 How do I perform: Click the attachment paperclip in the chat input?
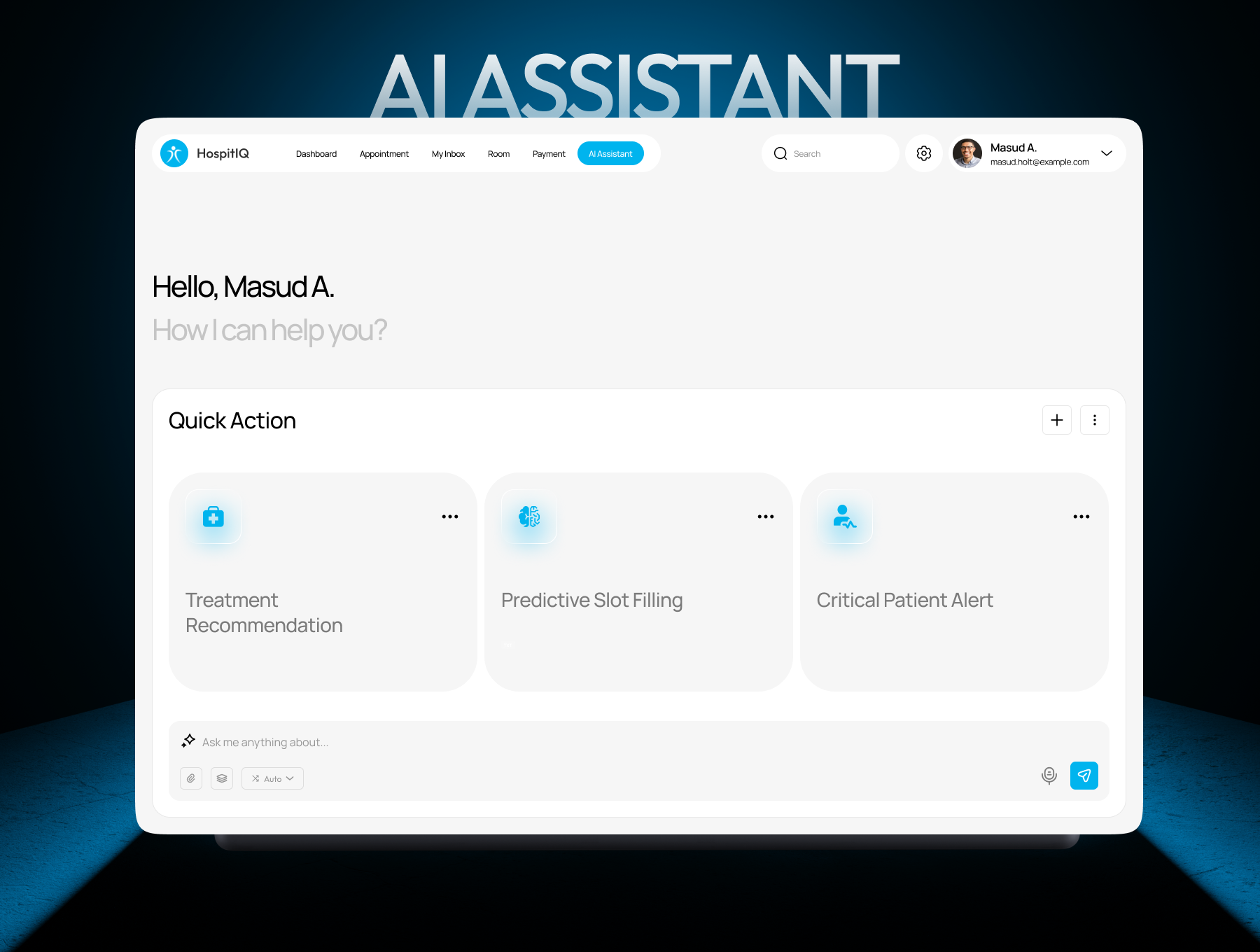[190, 778]
